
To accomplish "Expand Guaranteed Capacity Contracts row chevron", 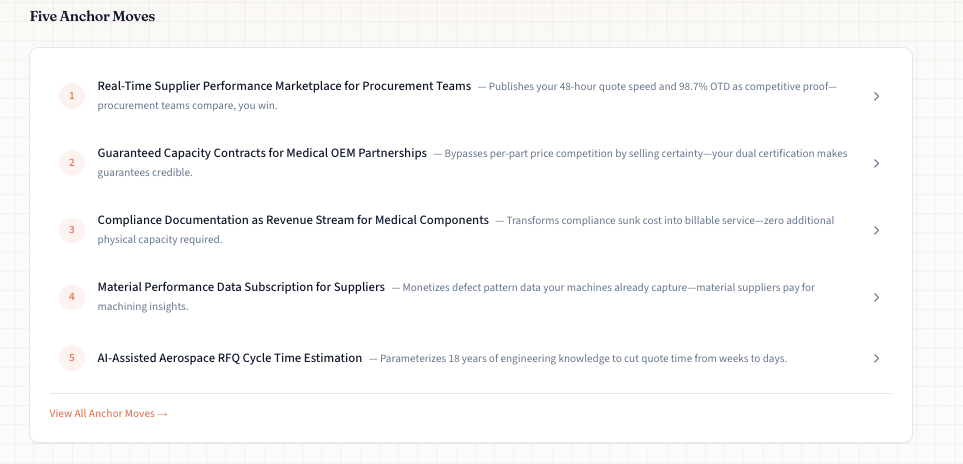I will [876, 163].
